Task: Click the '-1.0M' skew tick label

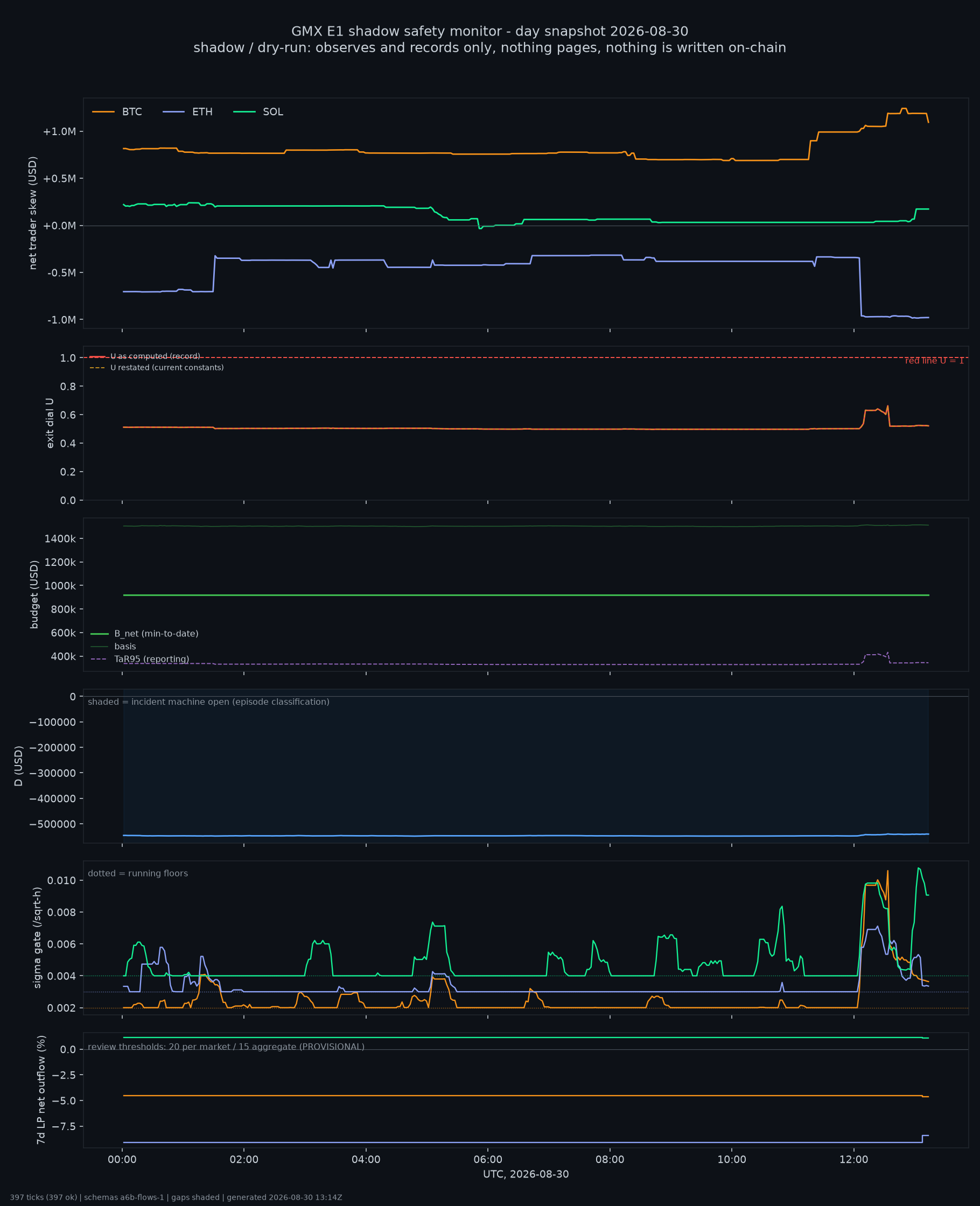Action: tap(61, 320)
